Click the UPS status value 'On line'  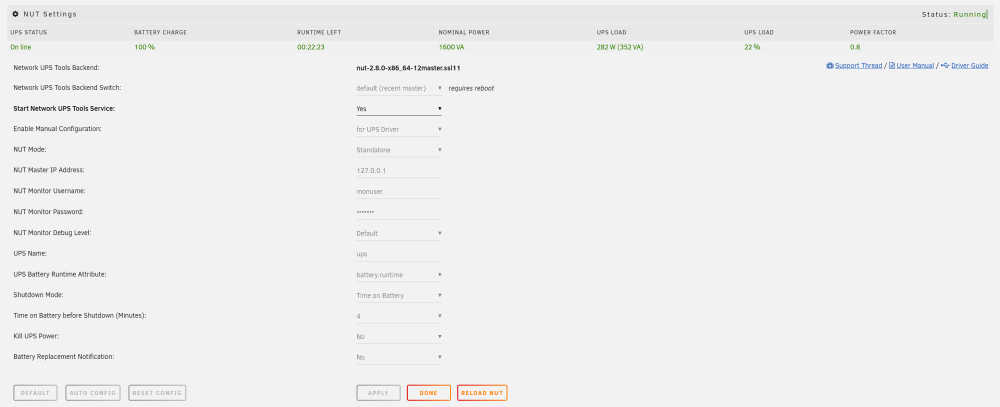20,47
